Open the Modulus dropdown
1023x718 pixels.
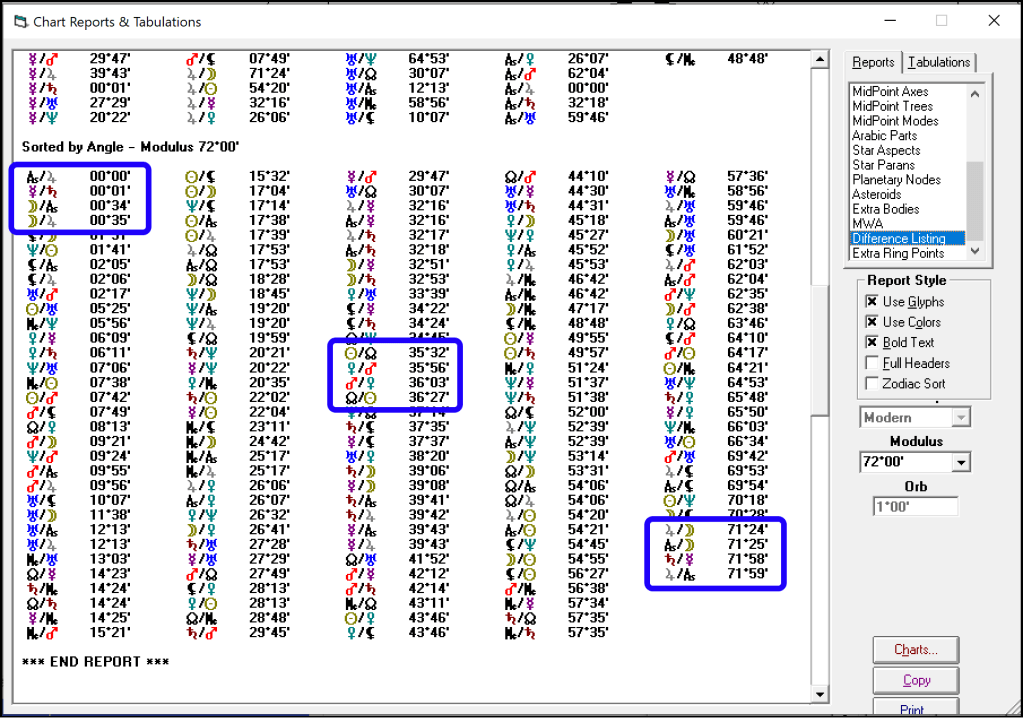[x=961, y=462]
